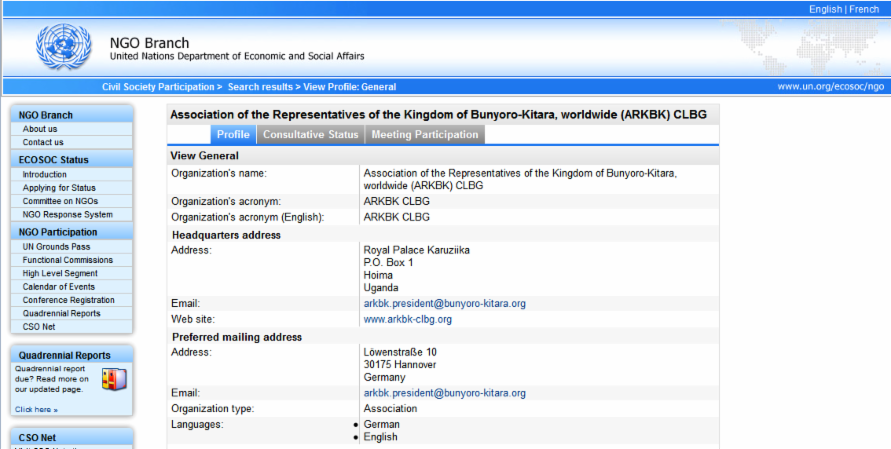Open the Meeting Participation tab
Viewport: 891px width, 449px height.
425,135
